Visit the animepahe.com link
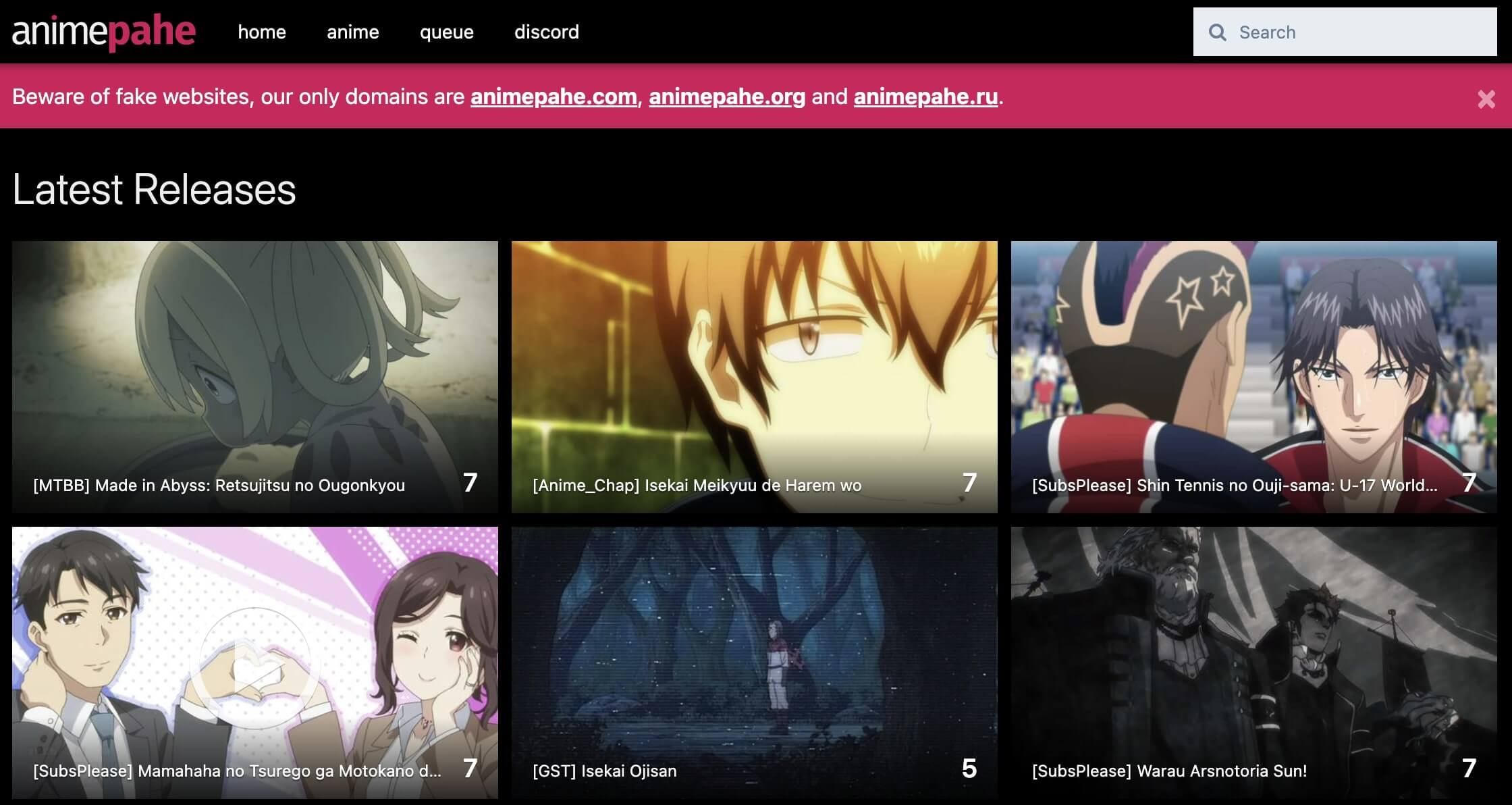This screenshot has height=805, width=1512. click(x=551, y=97)
